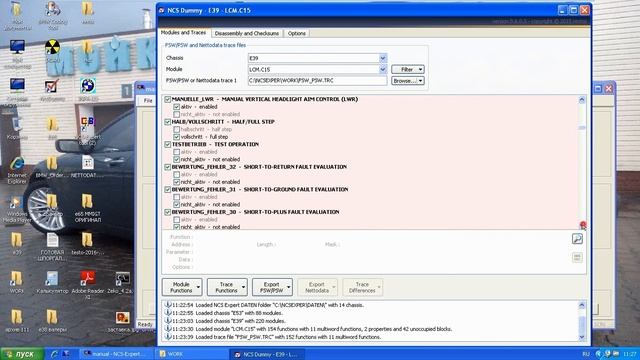Open the Filter dropdown button

[x=408, y=69]
